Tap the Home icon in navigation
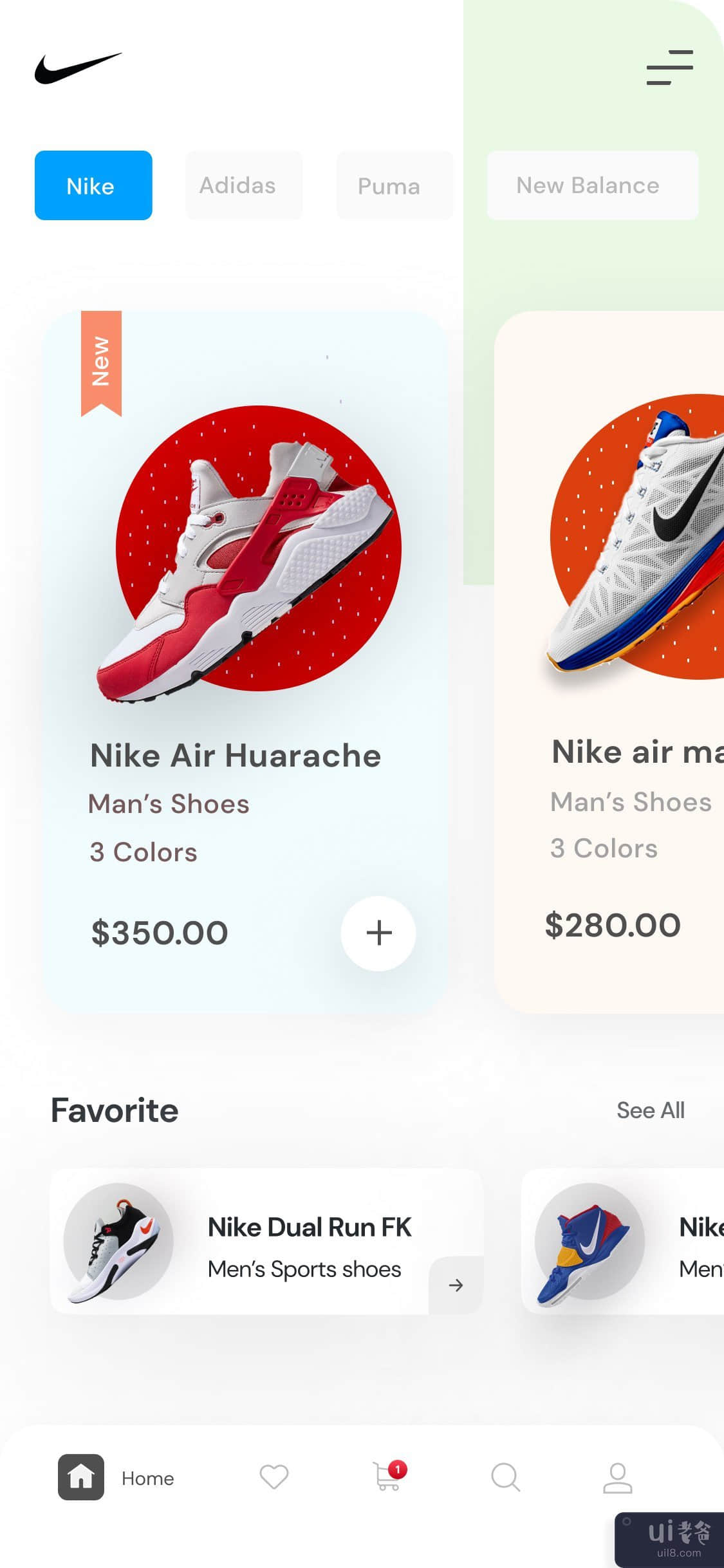The height and width of the screenshot is (1568, 724). 81,1477
